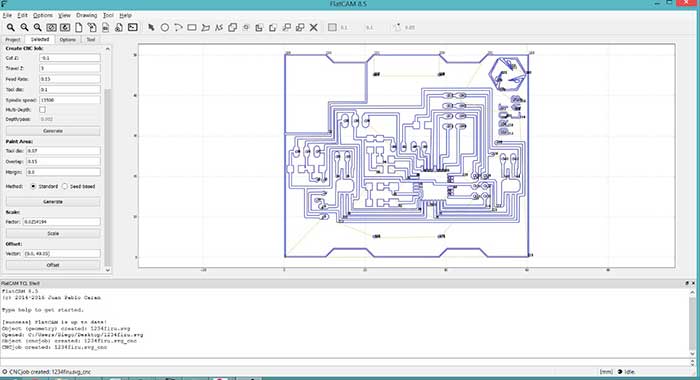Open the Drawing menu
Image resolution: width=700 pixels, height=380 pixels.
coord(87,15)
